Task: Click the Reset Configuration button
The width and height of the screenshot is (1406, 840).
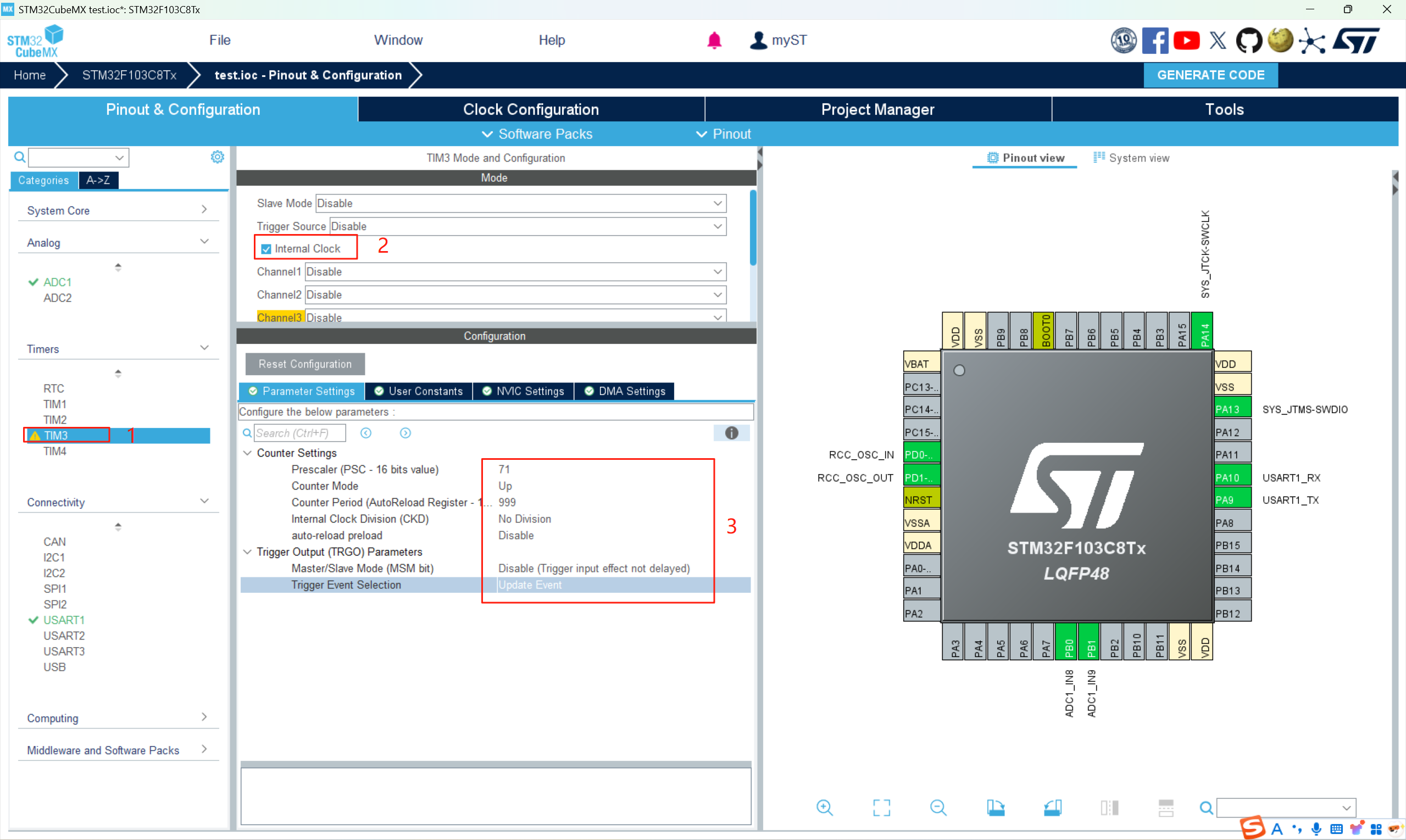Action: pyautogui.click(x=305, y=364)
